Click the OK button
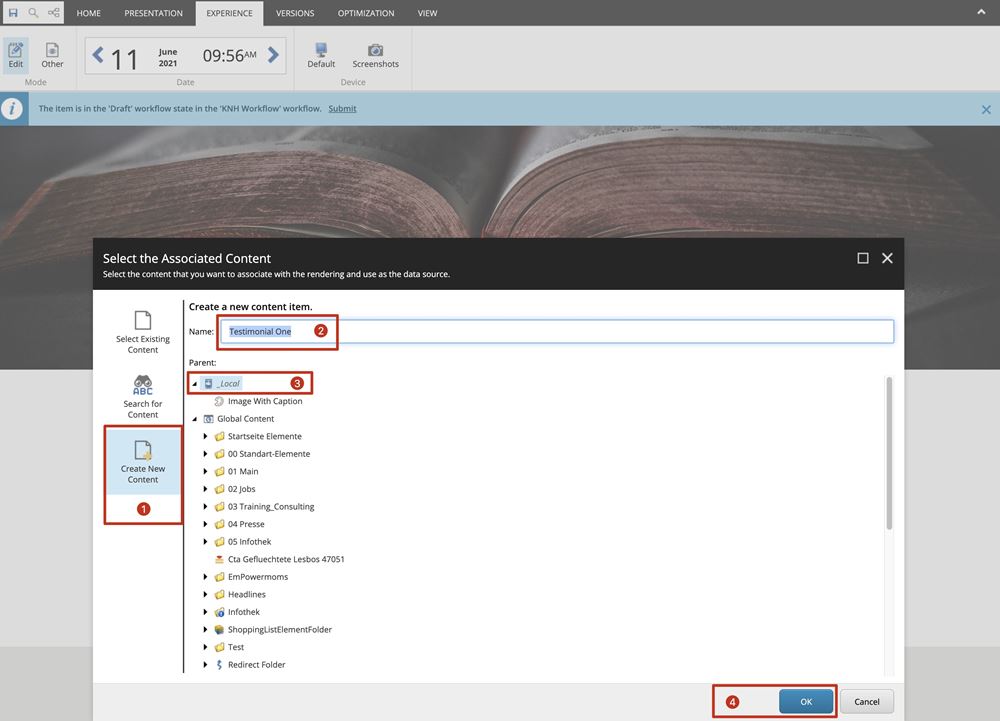1000x721 pixels. tap(806, 702)
